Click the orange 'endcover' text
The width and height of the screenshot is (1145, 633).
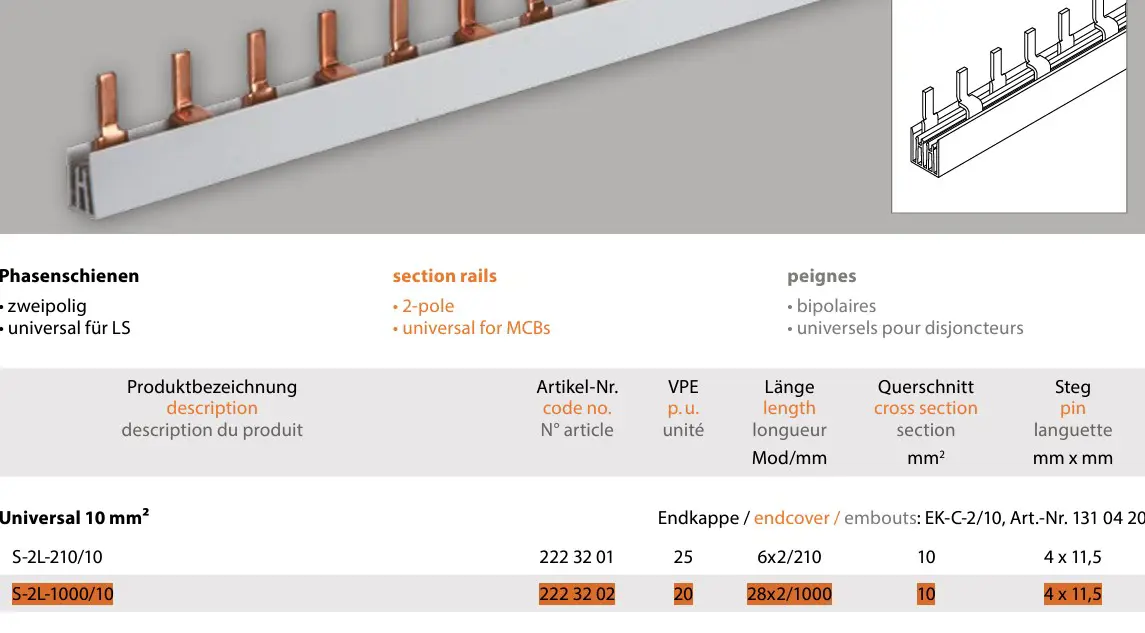tap(792, 518)
